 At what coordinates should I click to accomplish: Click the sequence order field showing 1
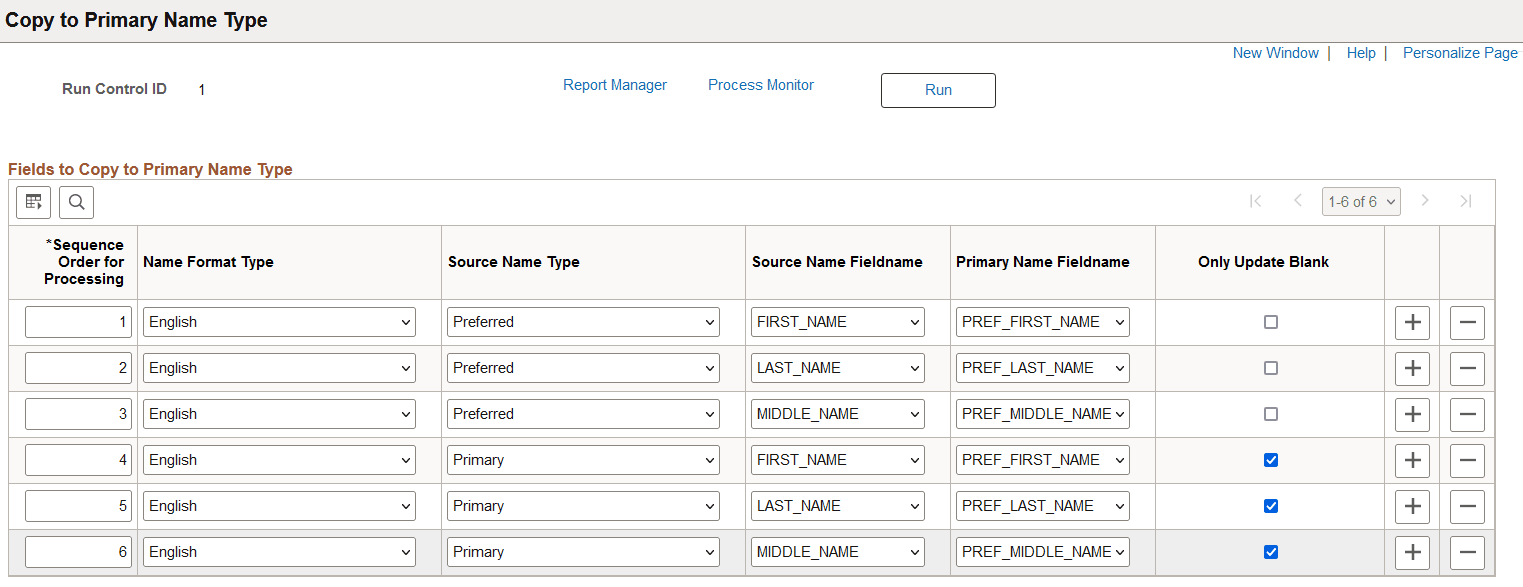[x=78, y=322]
